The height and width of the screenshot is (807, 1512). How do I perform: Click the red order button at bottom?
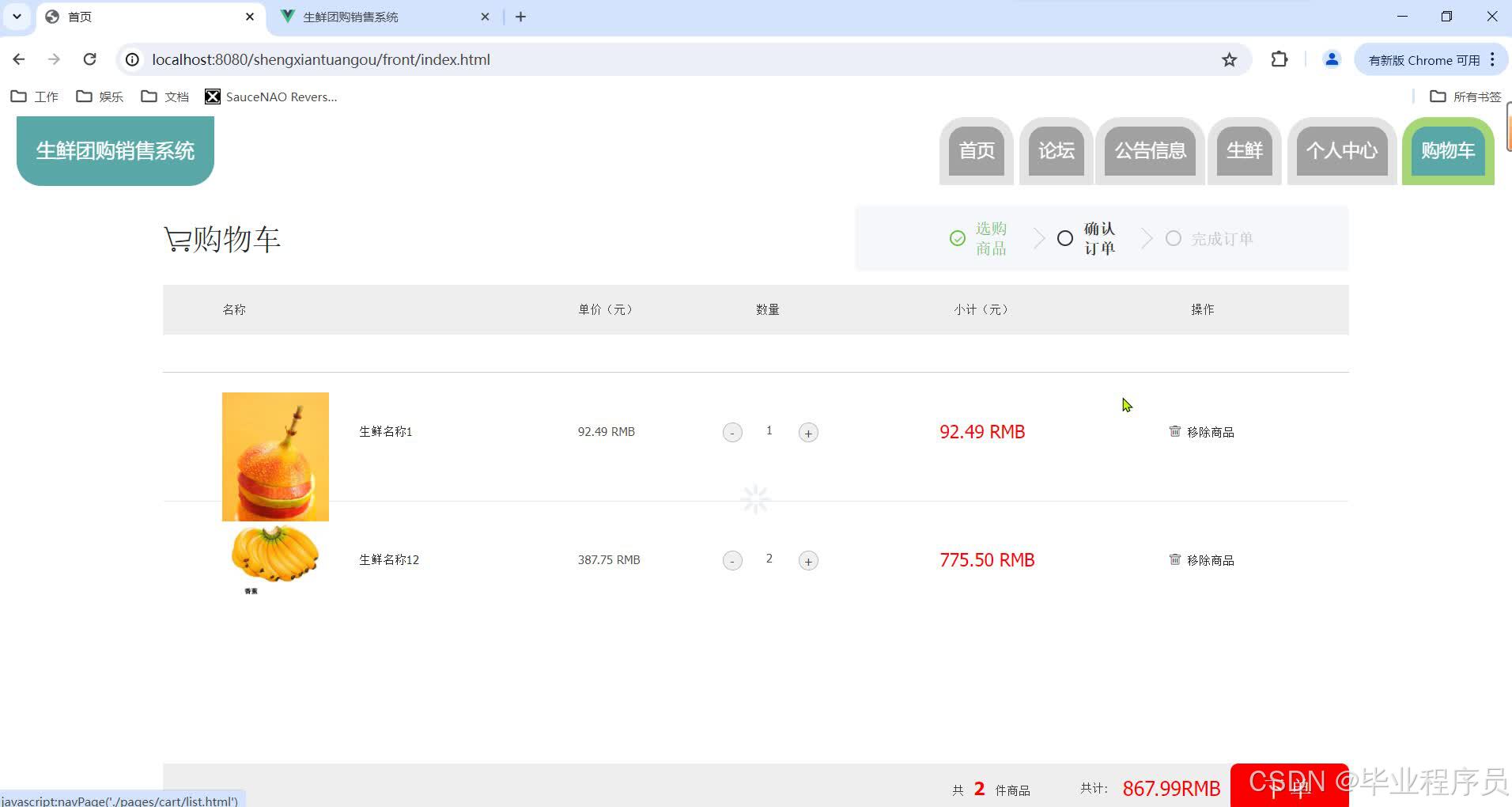(1290, 786)
